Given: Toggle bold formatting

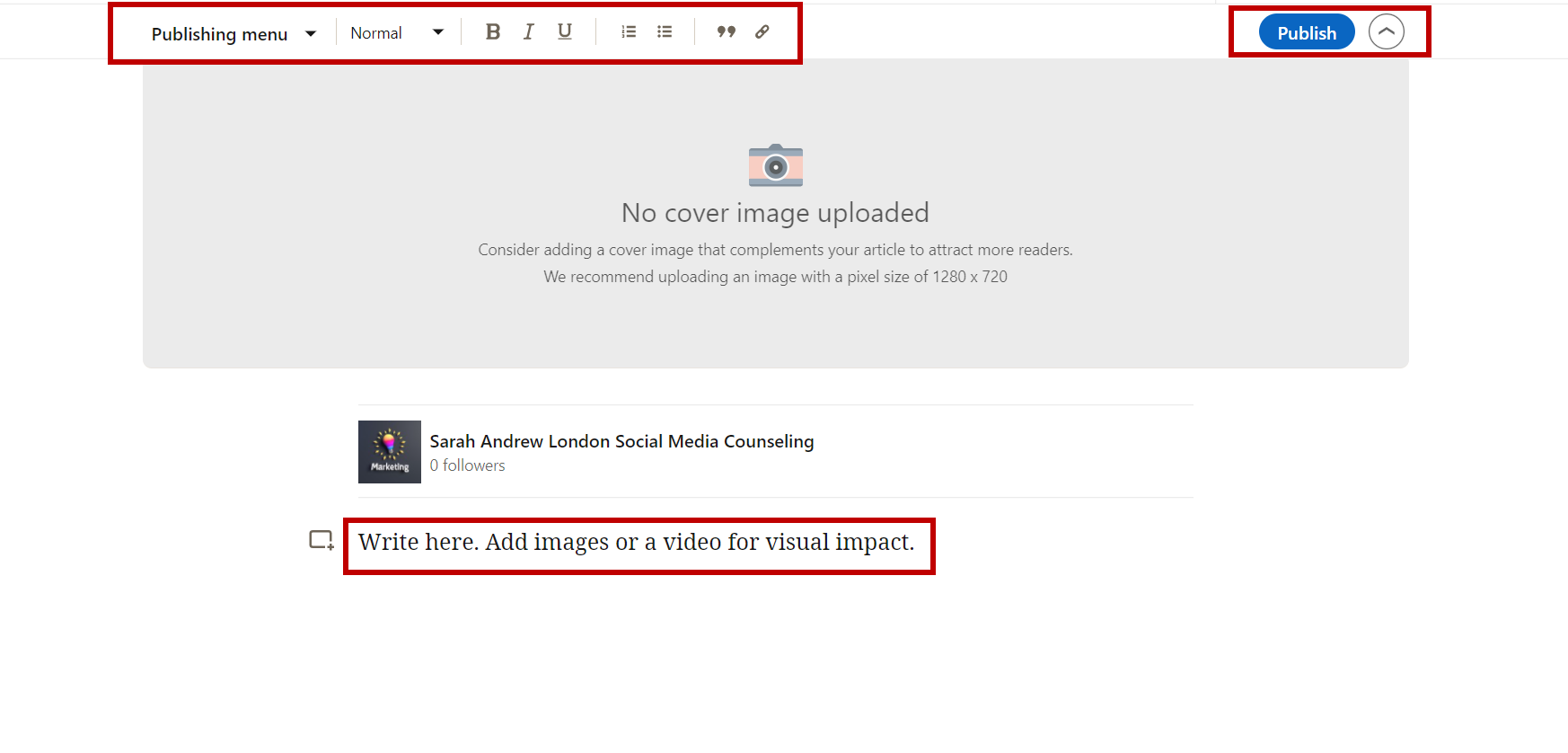Looking at the screenshot, I should point(493,32).
